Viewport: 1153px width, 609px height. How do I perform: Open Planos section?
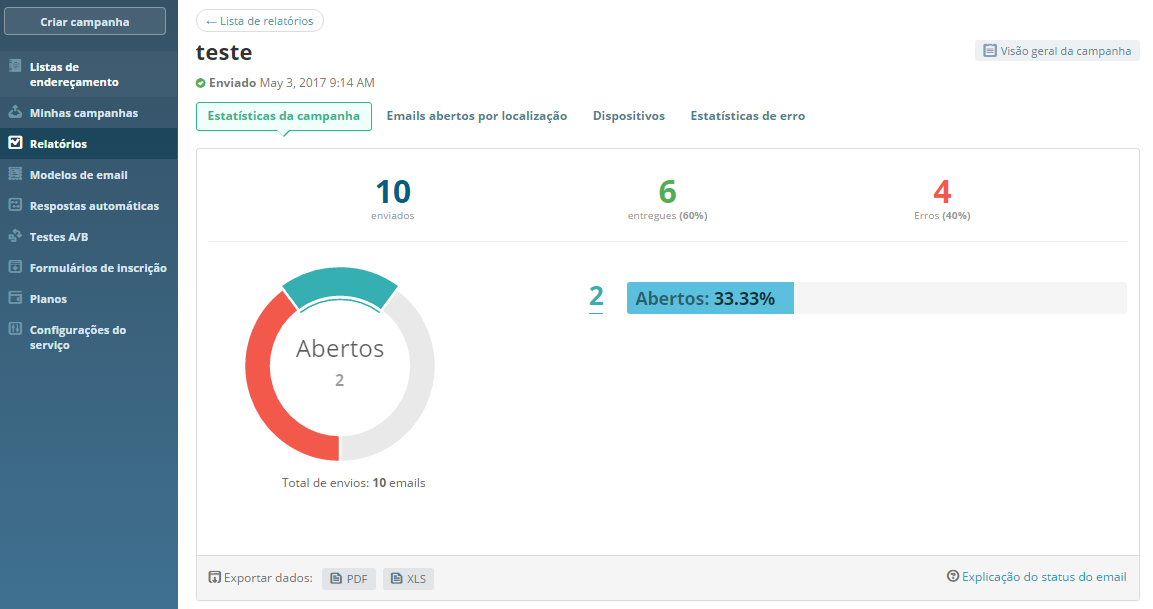pos(88,298)
